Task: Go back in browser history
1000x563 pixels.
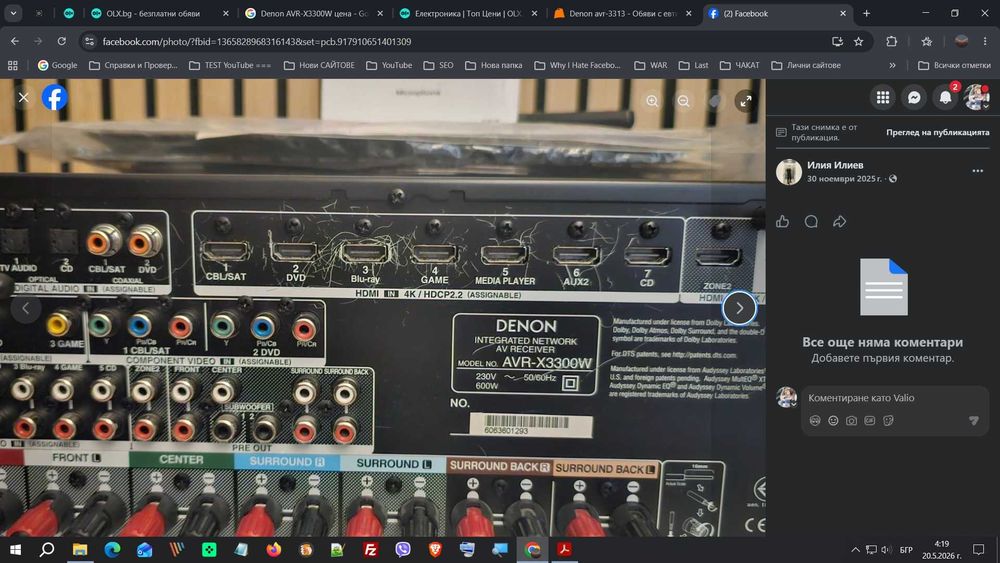Action: pyautogui.click(x=15, y=41)
